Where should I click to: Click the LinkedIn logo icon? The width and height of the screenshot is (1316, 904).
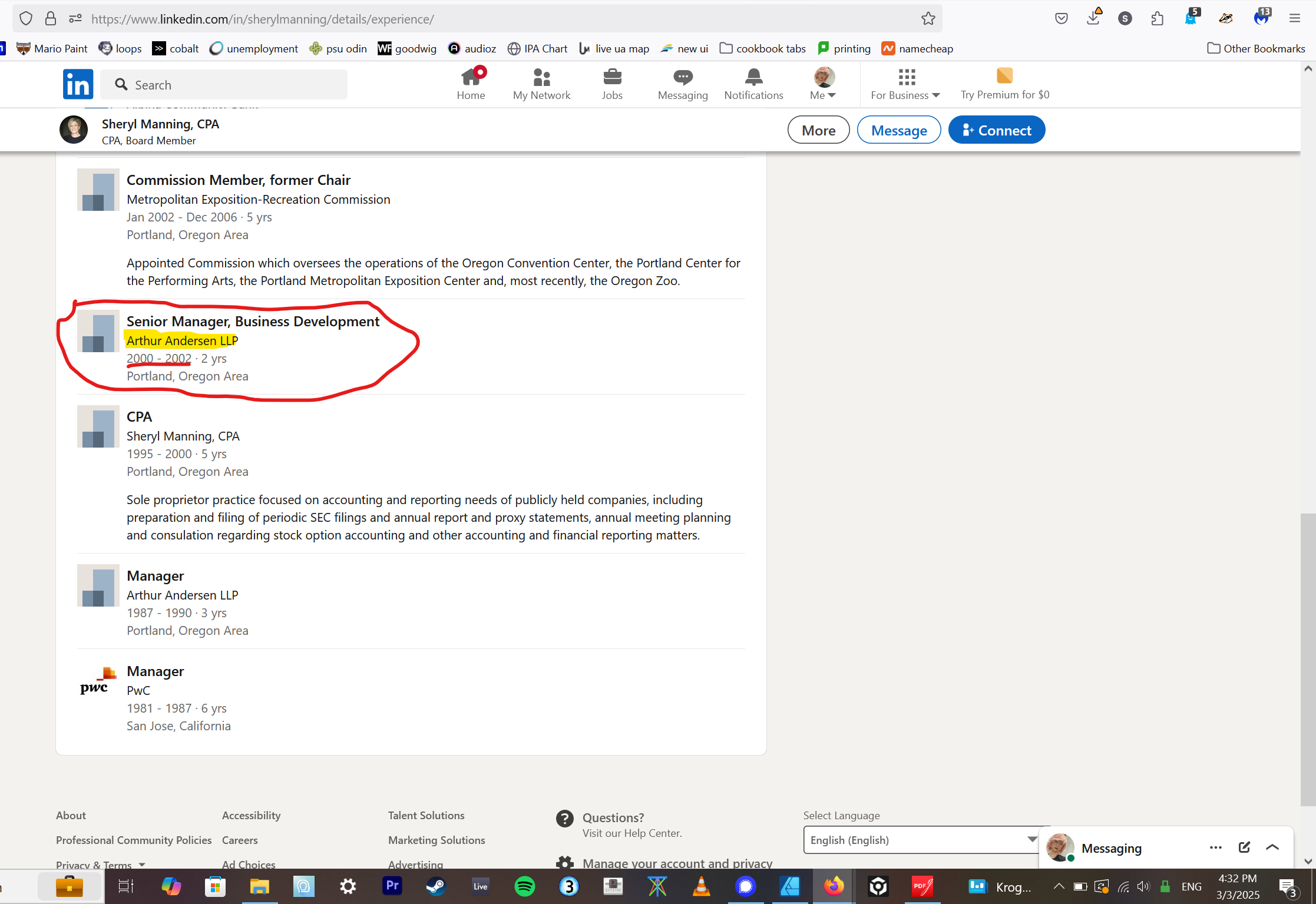78,84
